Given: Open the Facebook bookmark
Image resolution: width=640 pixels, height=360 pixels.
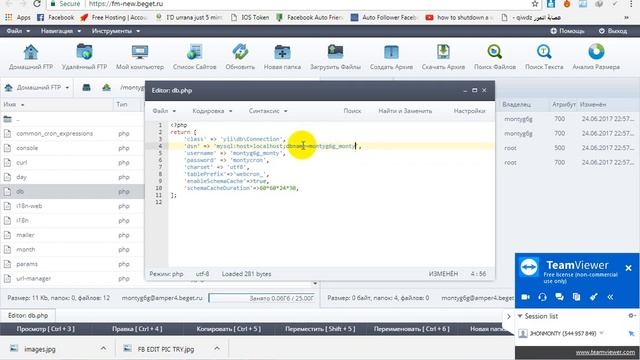Looking at the screenshot, I should pos(56,18).
